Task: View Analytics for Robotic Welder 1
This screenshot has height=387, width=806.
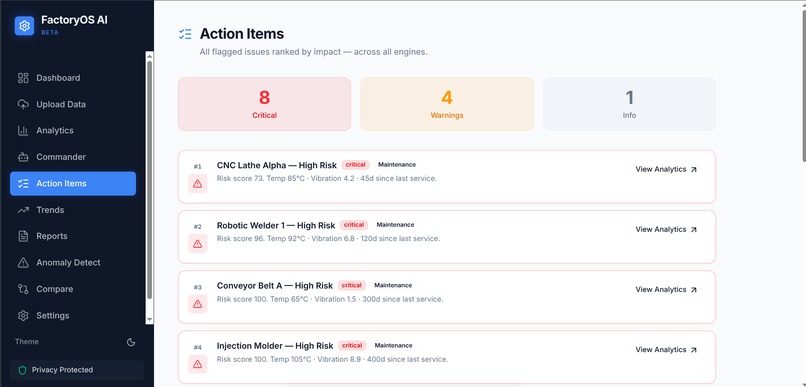Action: click(x=666, y=230)
